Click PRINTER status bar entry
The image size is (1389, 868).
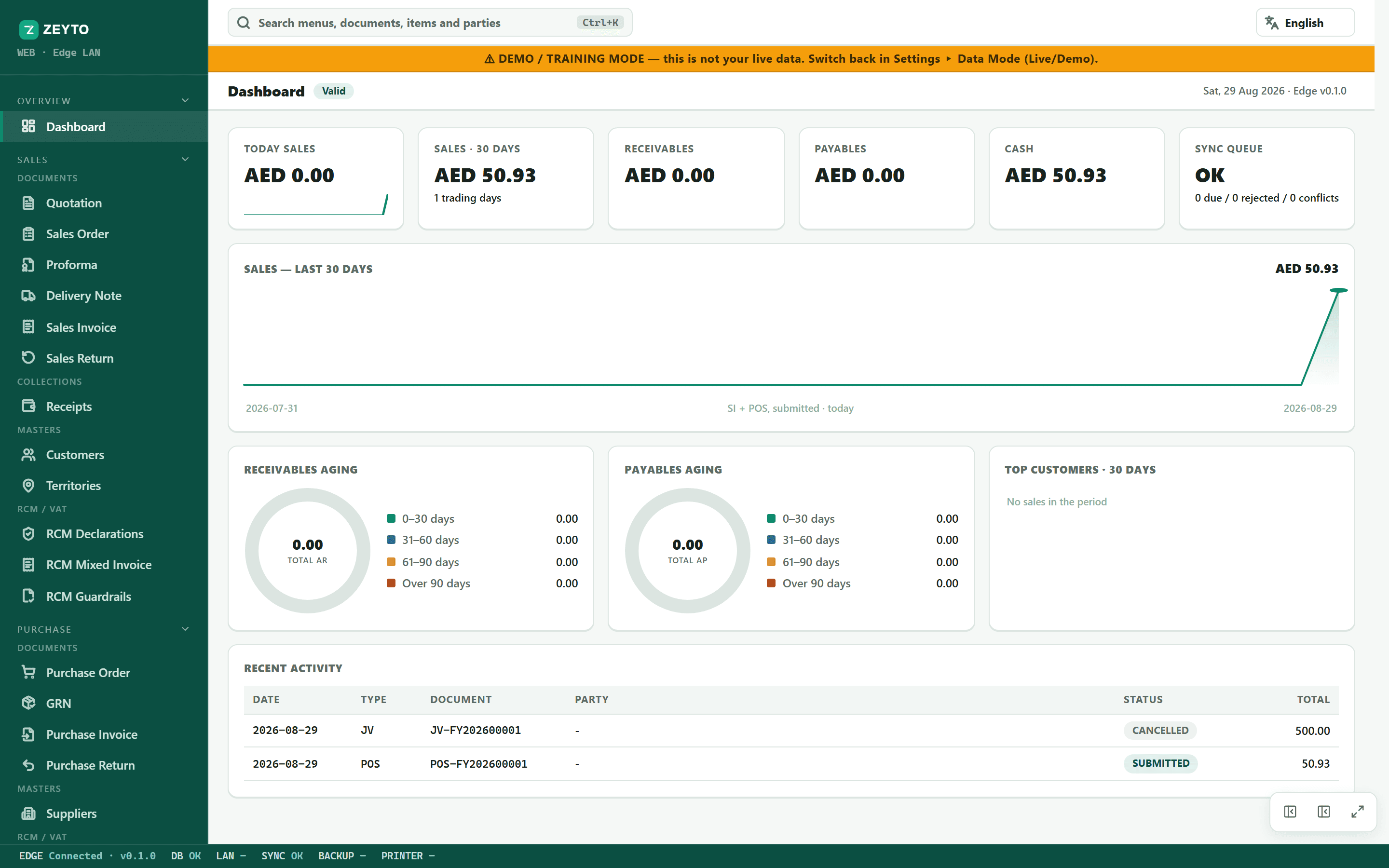coord(408,856)
